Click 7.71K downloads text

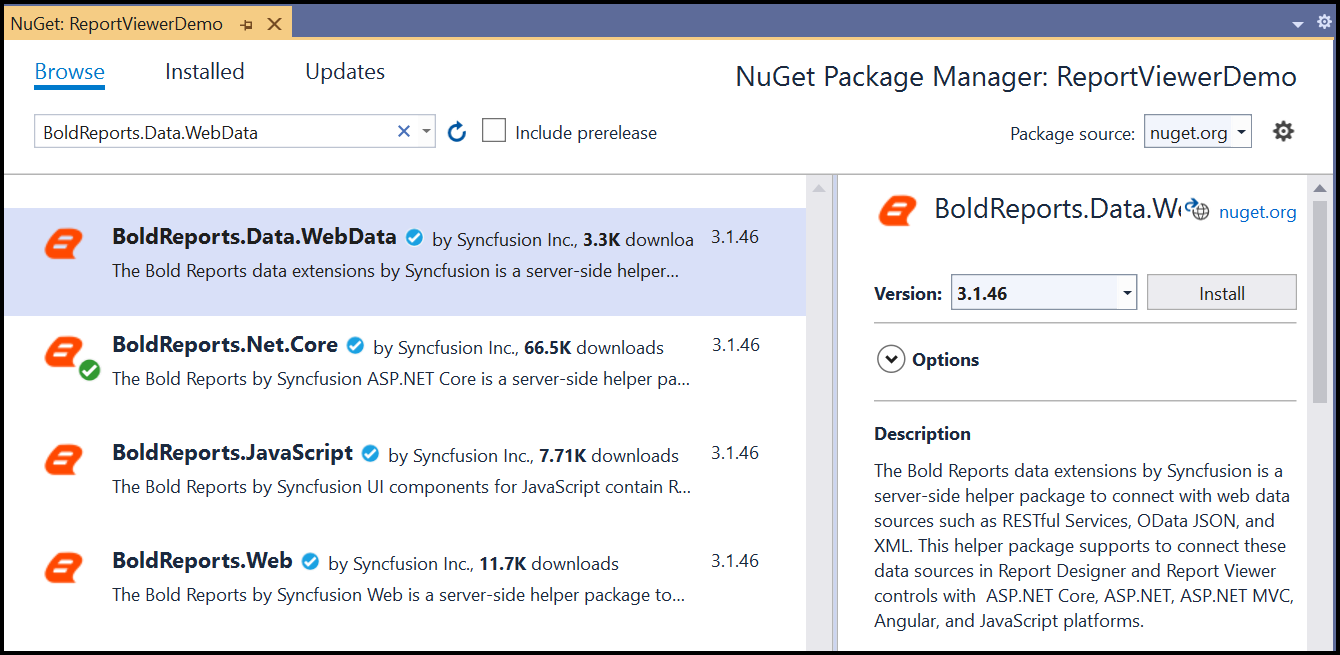click(609, 456)
